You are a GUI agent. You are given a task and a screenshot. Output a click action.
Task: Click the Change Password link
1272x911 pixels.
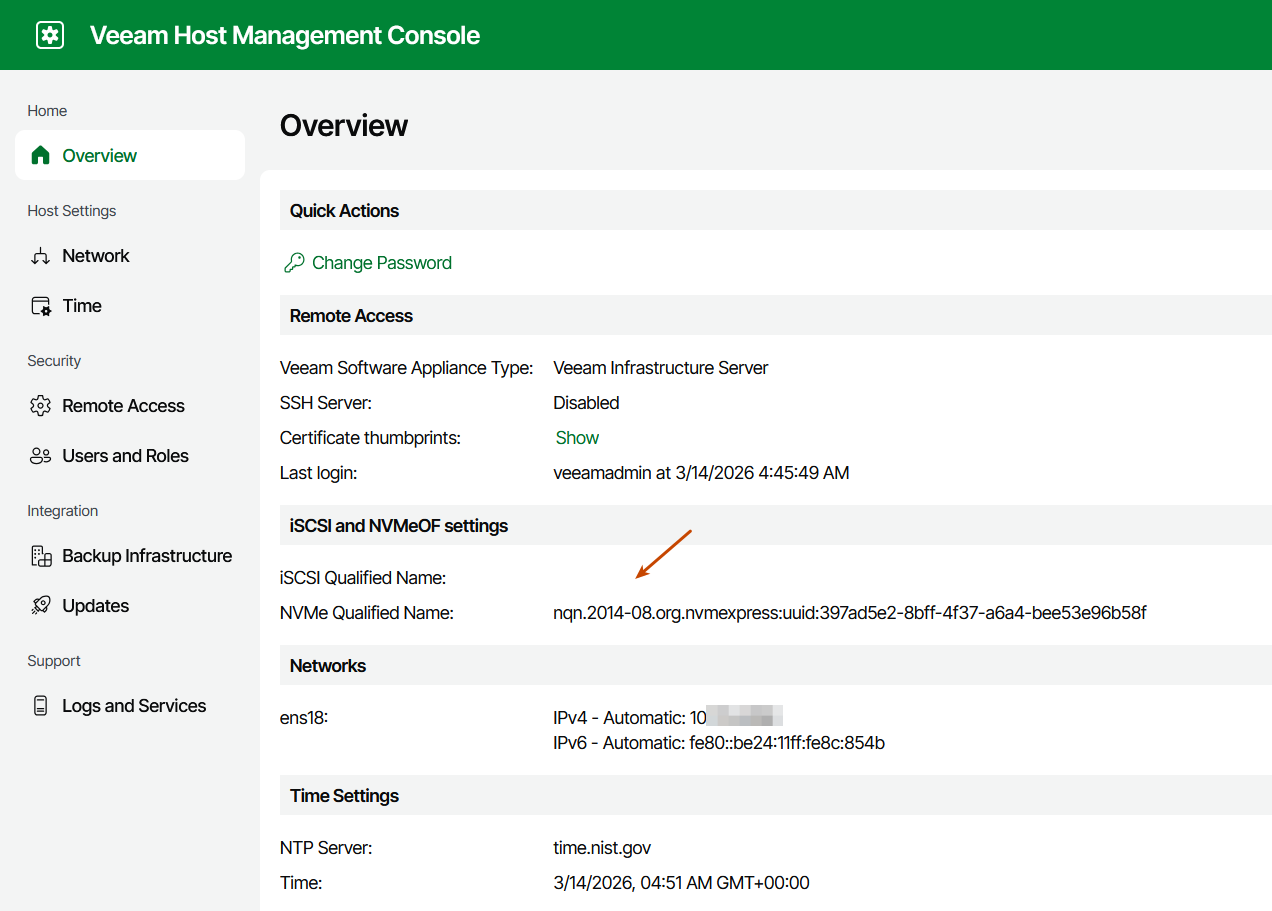click(382, 263)
